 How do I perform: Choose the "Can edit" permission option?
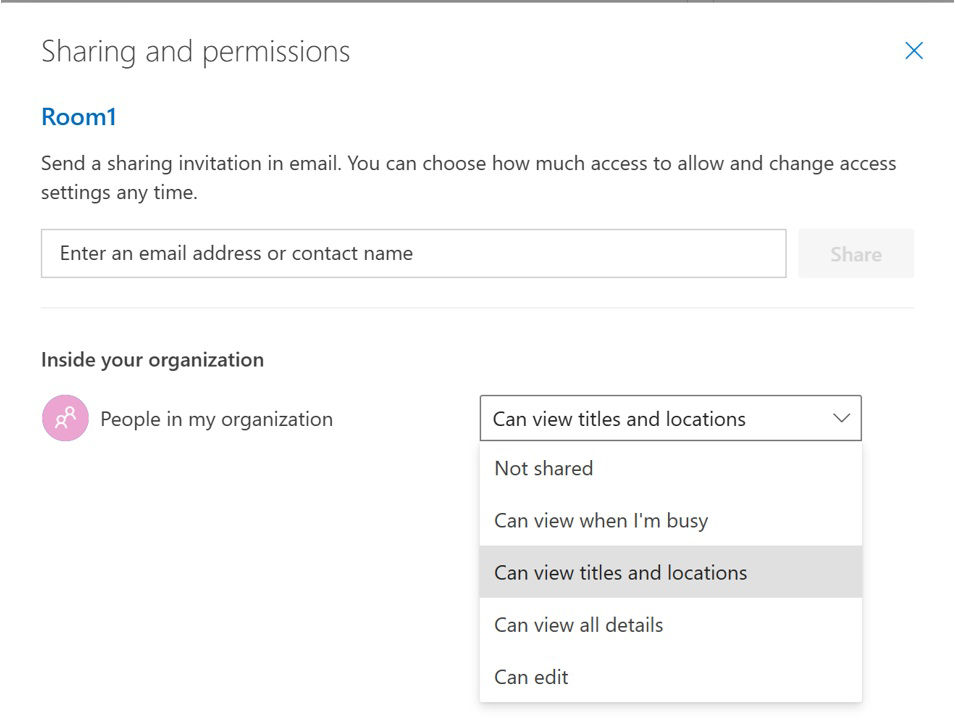pyautogui.click(x=531, y=677)
